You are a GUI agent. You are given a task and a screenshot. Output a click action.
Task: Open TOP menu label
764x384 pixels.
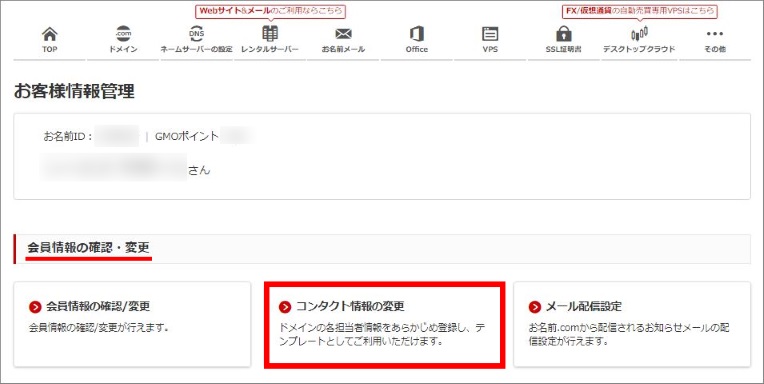pos(49,49)
